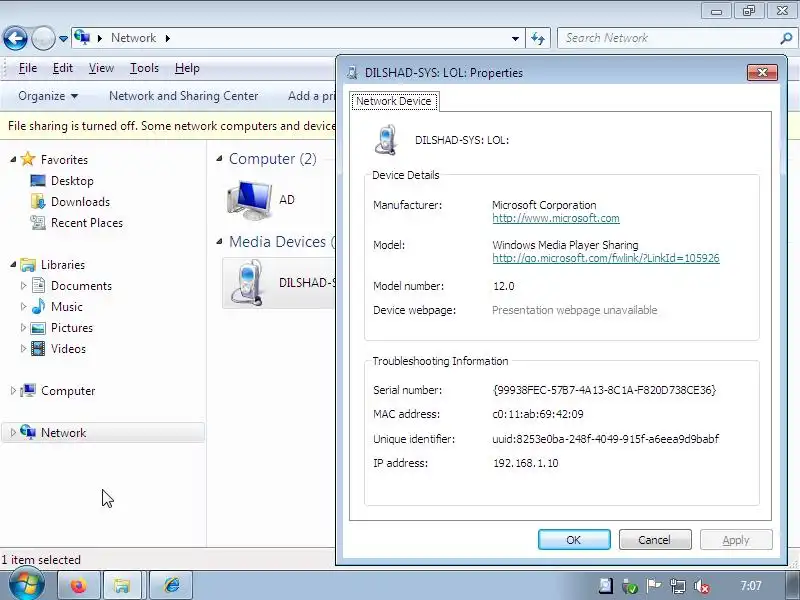The width and height of the screenshot is (800, 600).
Task: Select the Desktop icon under Favorites
Action: coord(38,181)
